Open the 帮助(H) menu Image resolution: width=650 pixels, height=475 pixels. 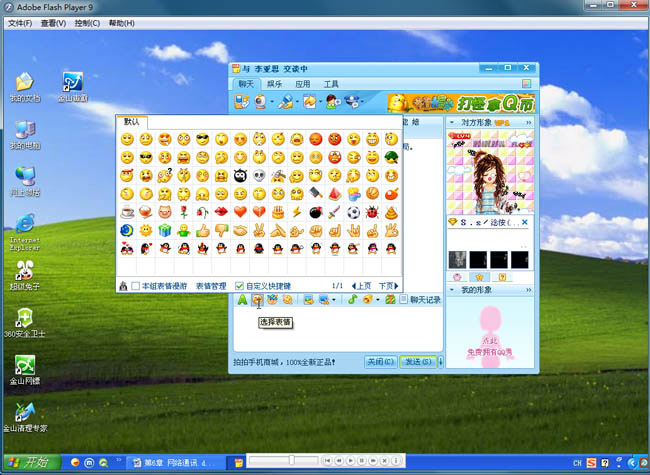121,23
